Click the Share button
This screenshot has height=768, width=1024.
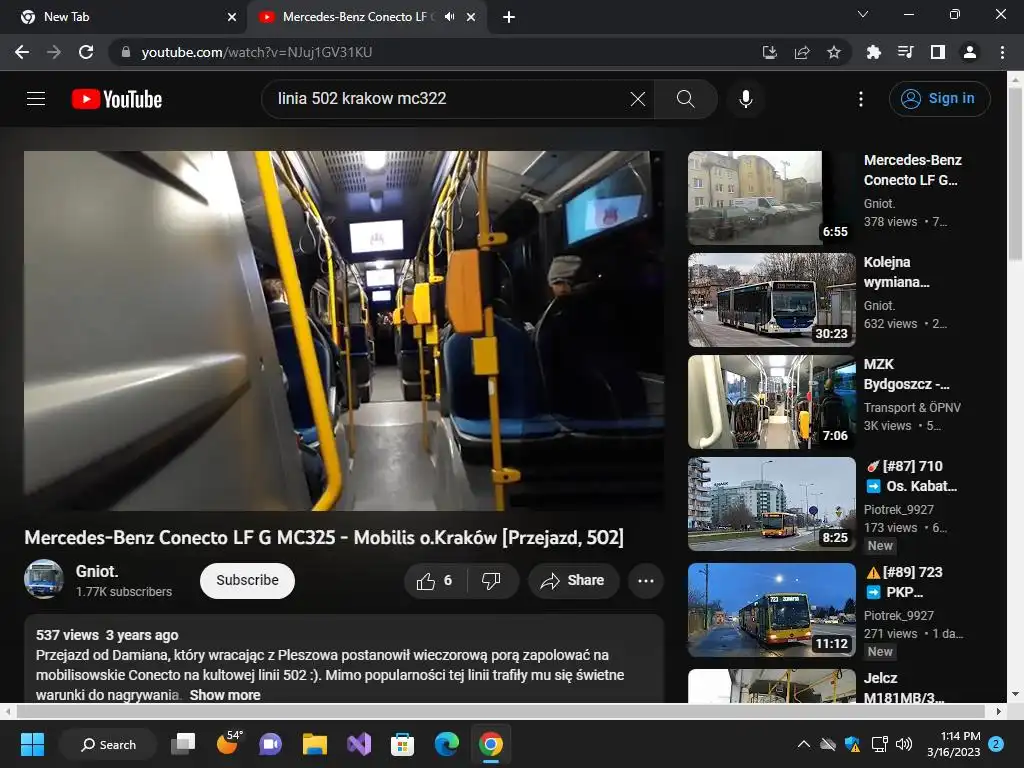point(573,581)
